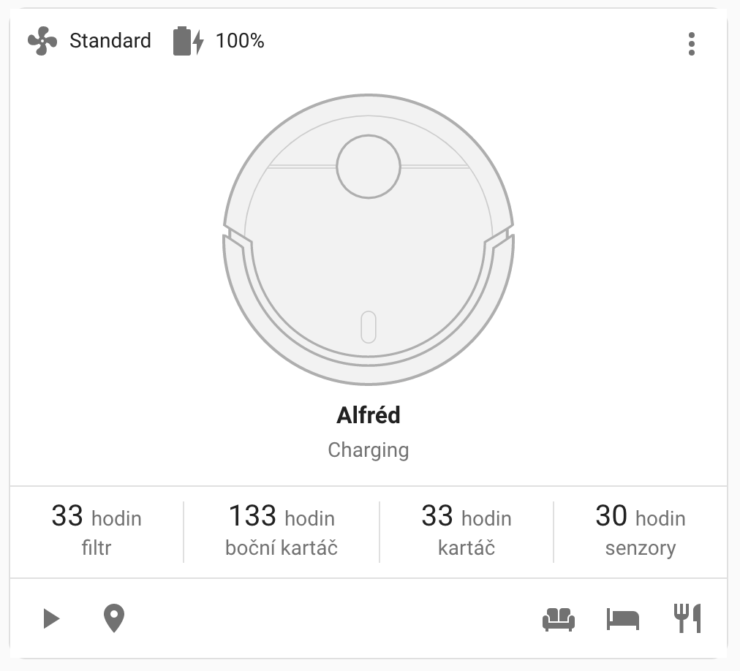This screenshot has width=740, height=671.
Task: Click the 33 hodin kartáč statistic
Action: point(466,531)
